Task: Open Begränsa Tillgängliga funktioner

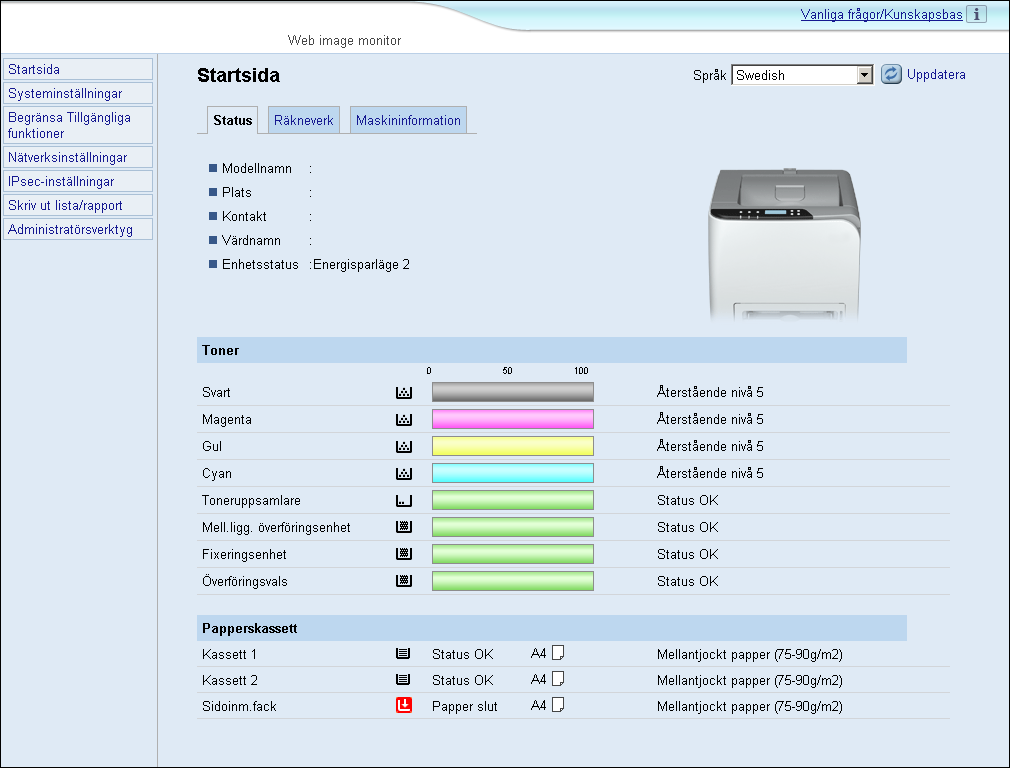Action: [78, 126]
